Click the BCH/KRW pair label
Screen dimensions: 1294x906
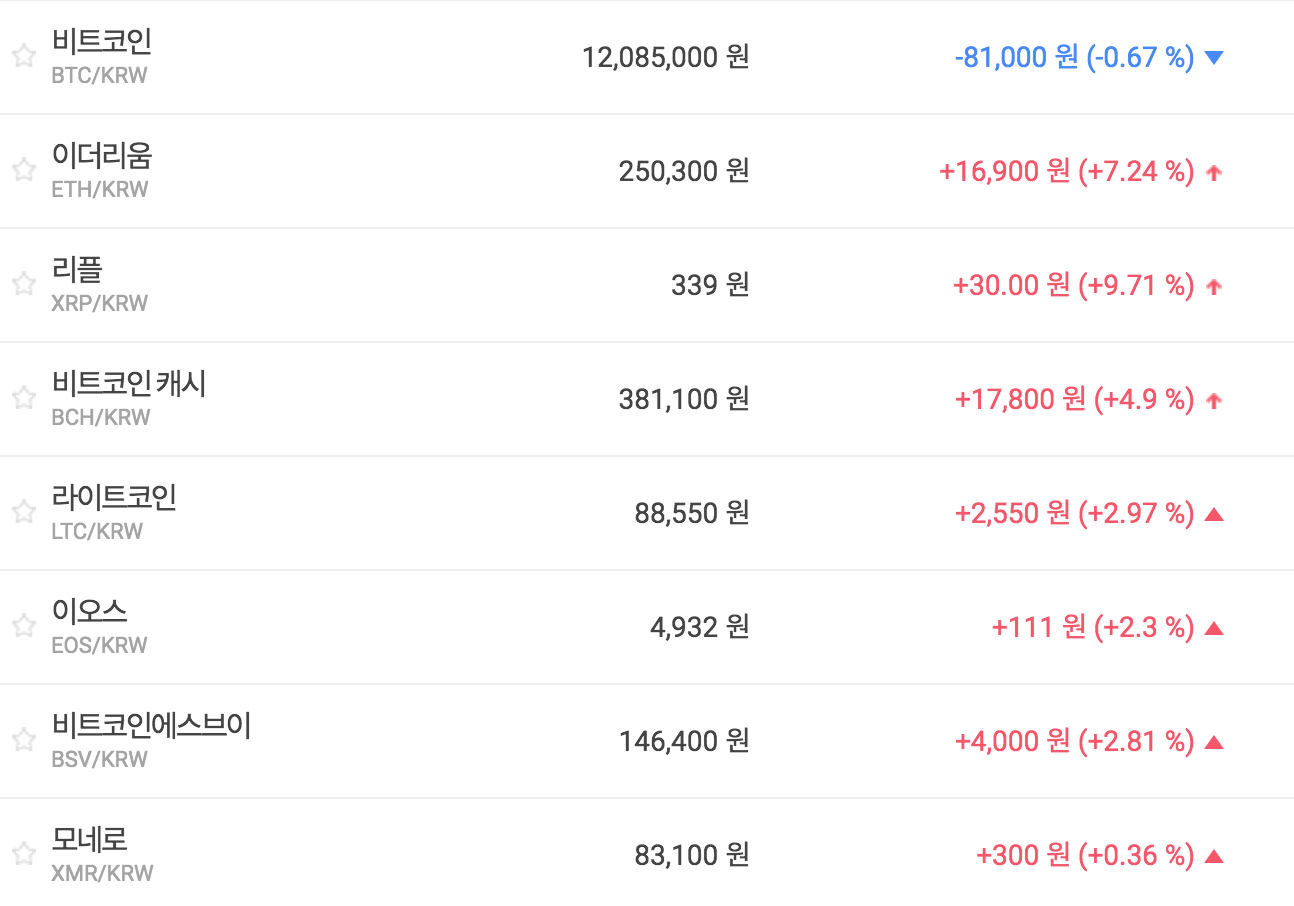100,418
